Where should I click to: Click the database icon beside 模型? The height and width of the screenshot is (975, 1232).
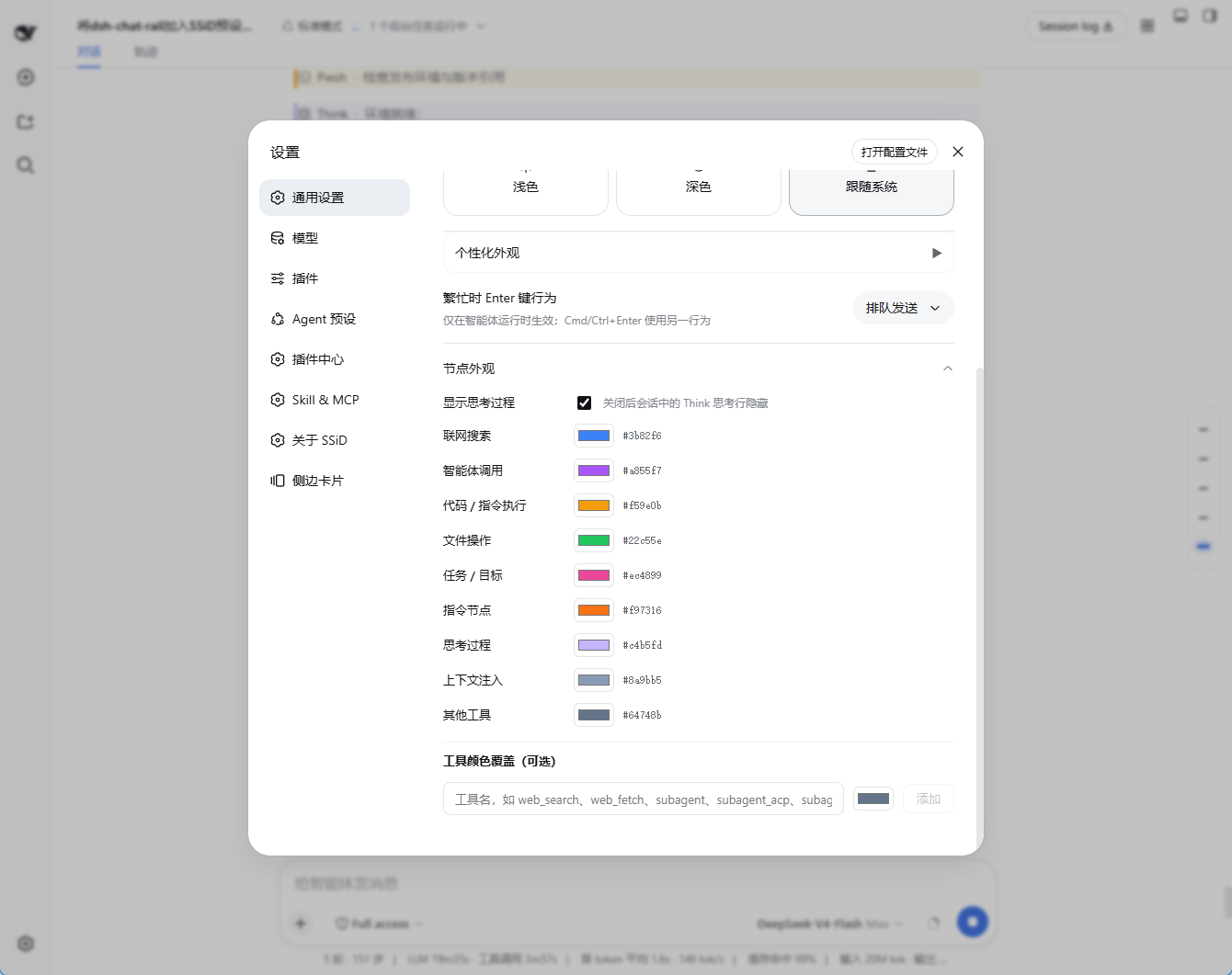[x=278, y=238]
